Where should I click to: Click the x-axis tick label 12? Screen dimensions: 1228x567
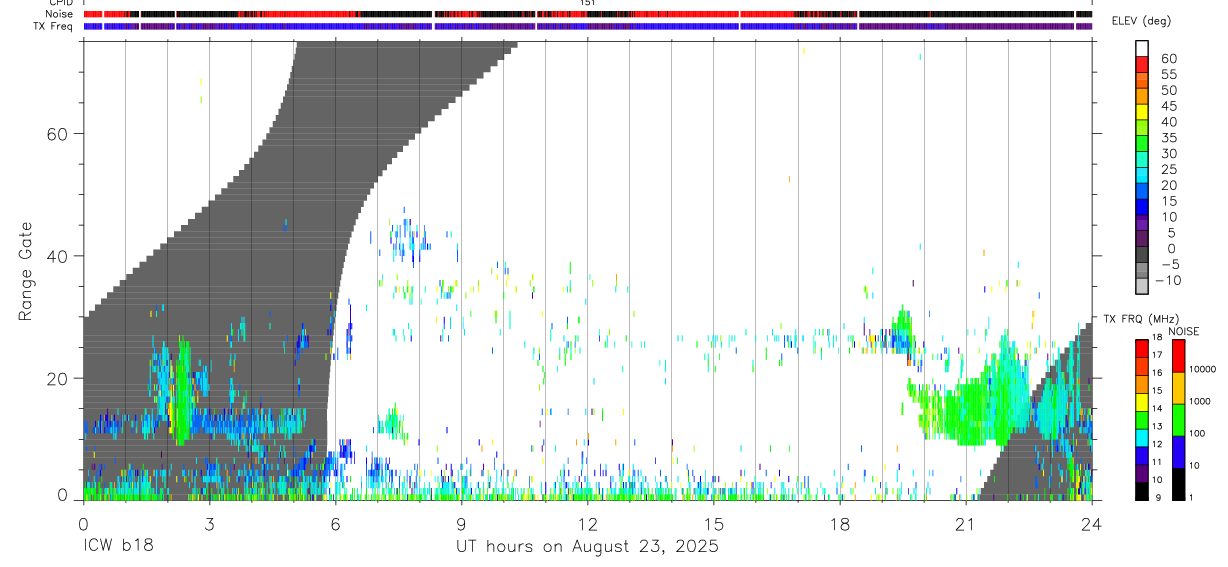(588, 524)
